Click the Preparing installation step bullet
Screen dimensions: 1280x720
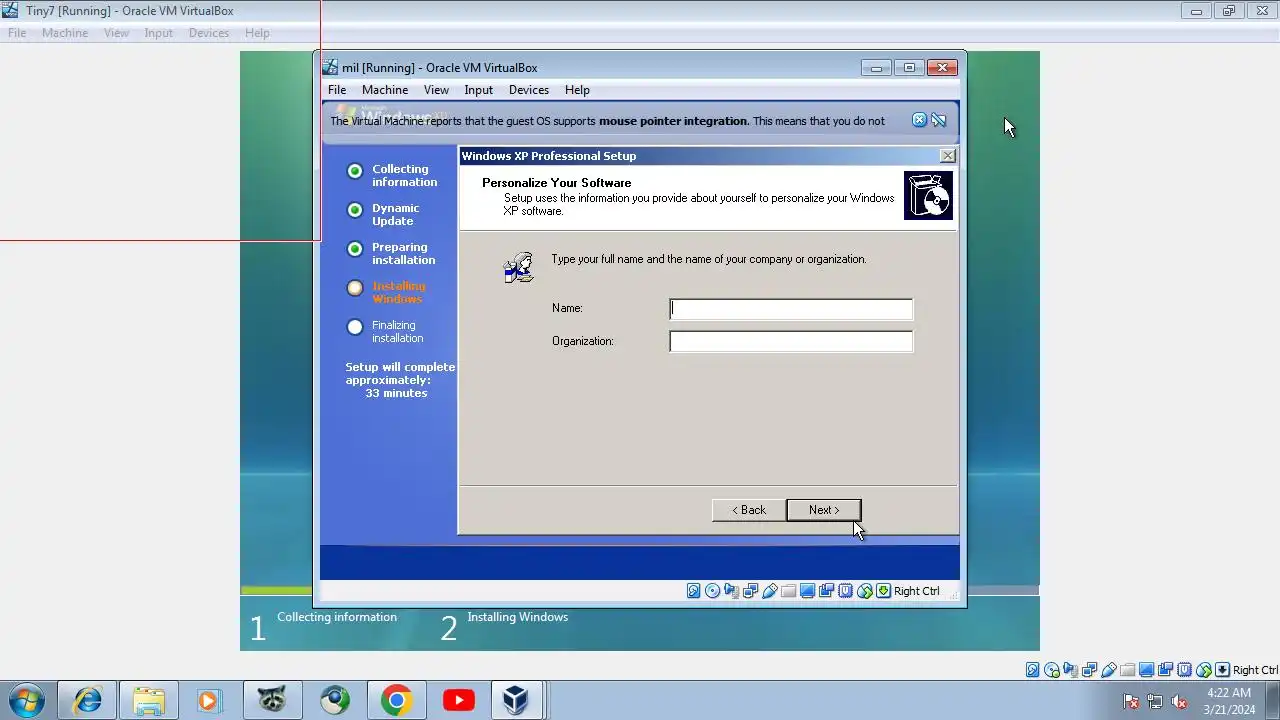[x=355, y=249]
